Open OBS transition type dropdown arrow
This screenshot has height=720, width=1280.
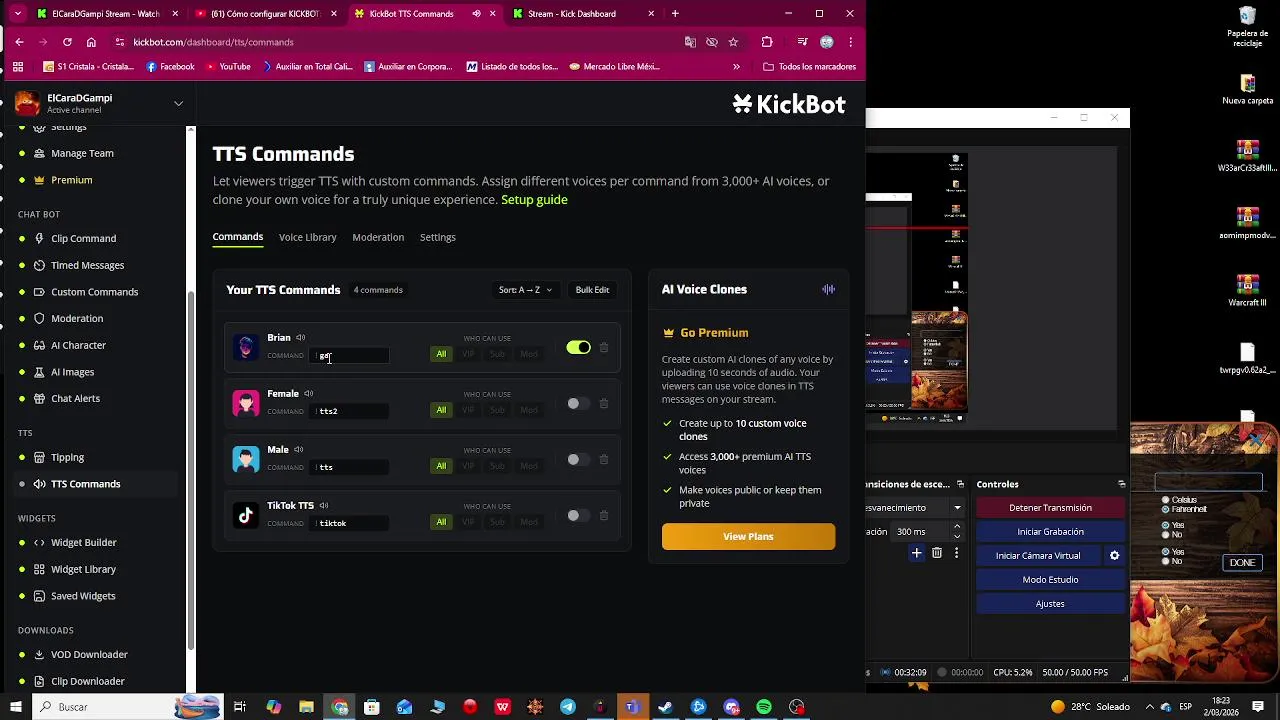[957, 508]
